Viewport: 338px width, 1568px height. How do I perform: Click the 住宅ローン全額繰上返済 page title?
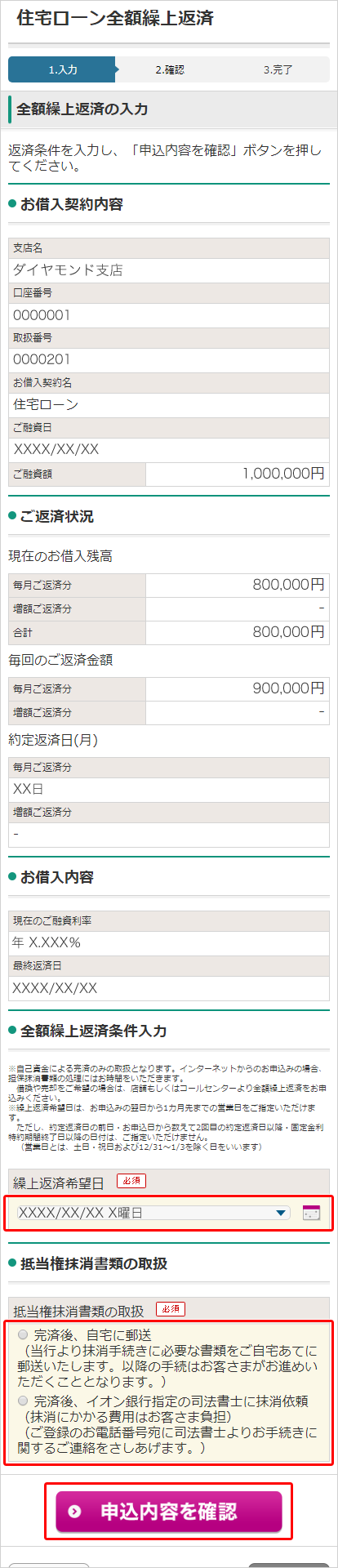point(114,18)
